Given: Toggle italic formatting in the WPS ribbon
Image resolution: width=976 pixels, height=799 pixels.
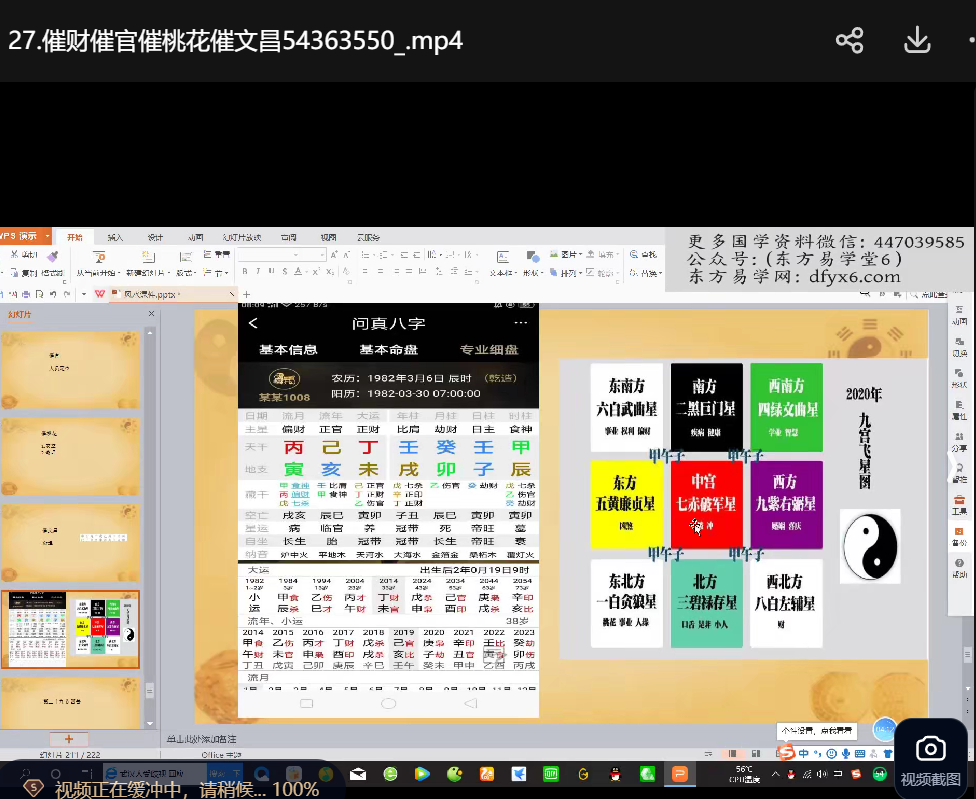Looking at the screenshot, I should (257, 271).
